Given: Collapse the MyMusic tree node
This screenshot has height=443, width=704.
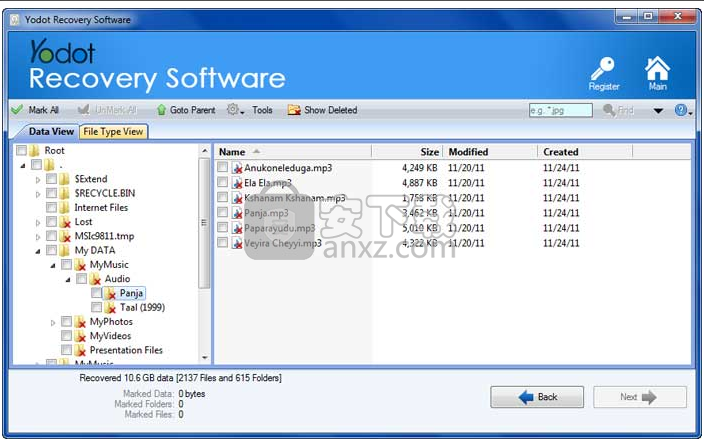Looking at the screenshot, I should click(53, 266).
